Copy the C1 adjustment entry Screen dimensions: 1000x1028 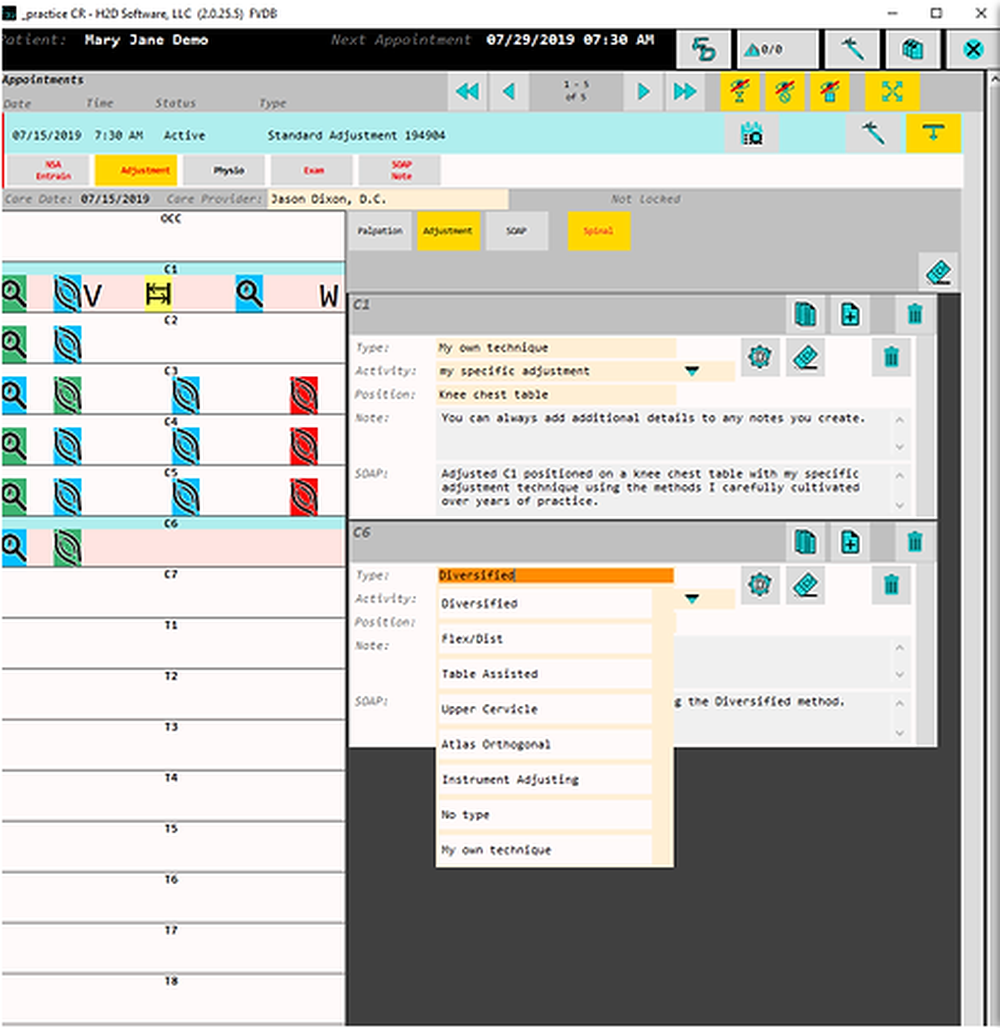(805, 315)
